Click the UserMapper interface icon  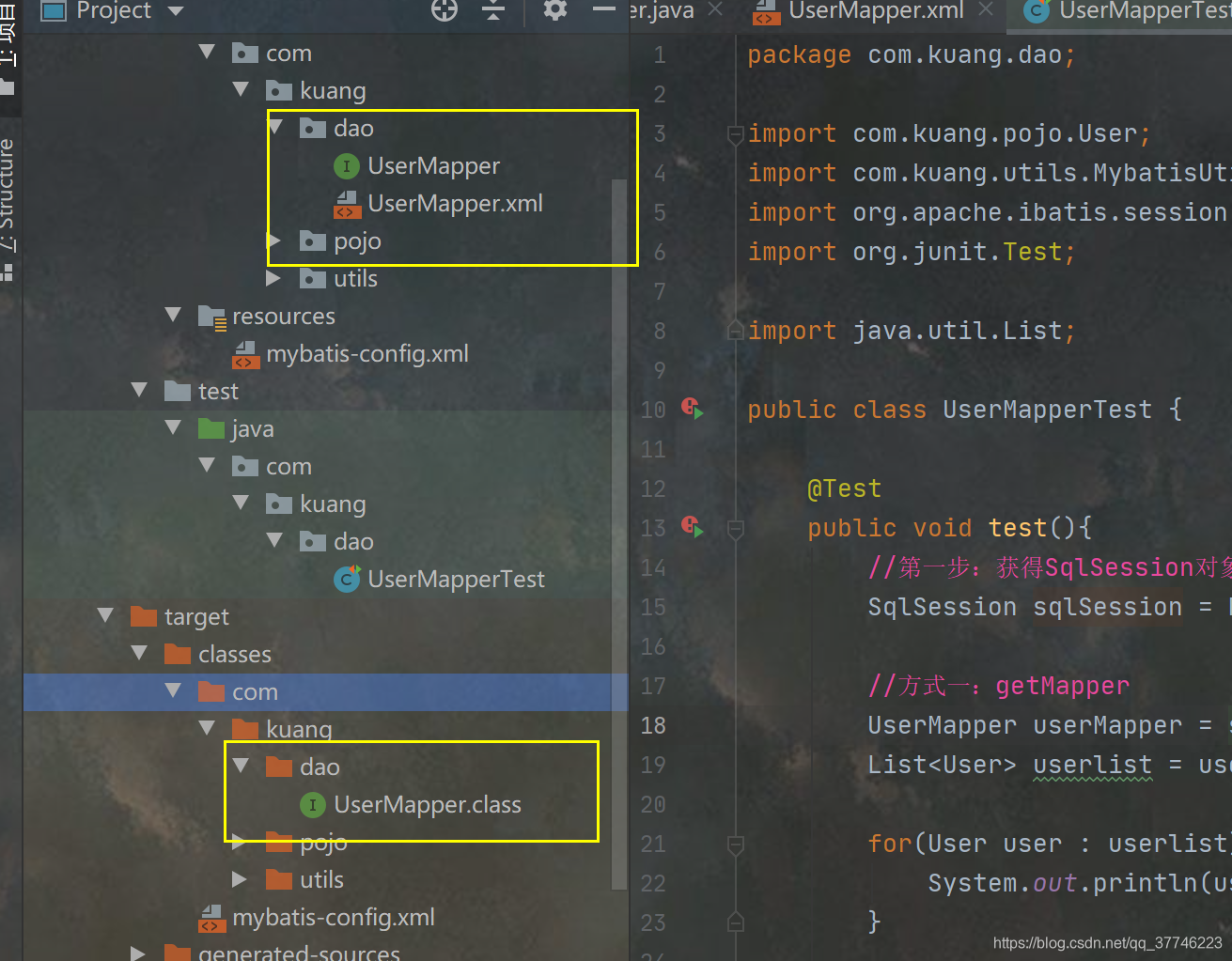click(347, 166)
